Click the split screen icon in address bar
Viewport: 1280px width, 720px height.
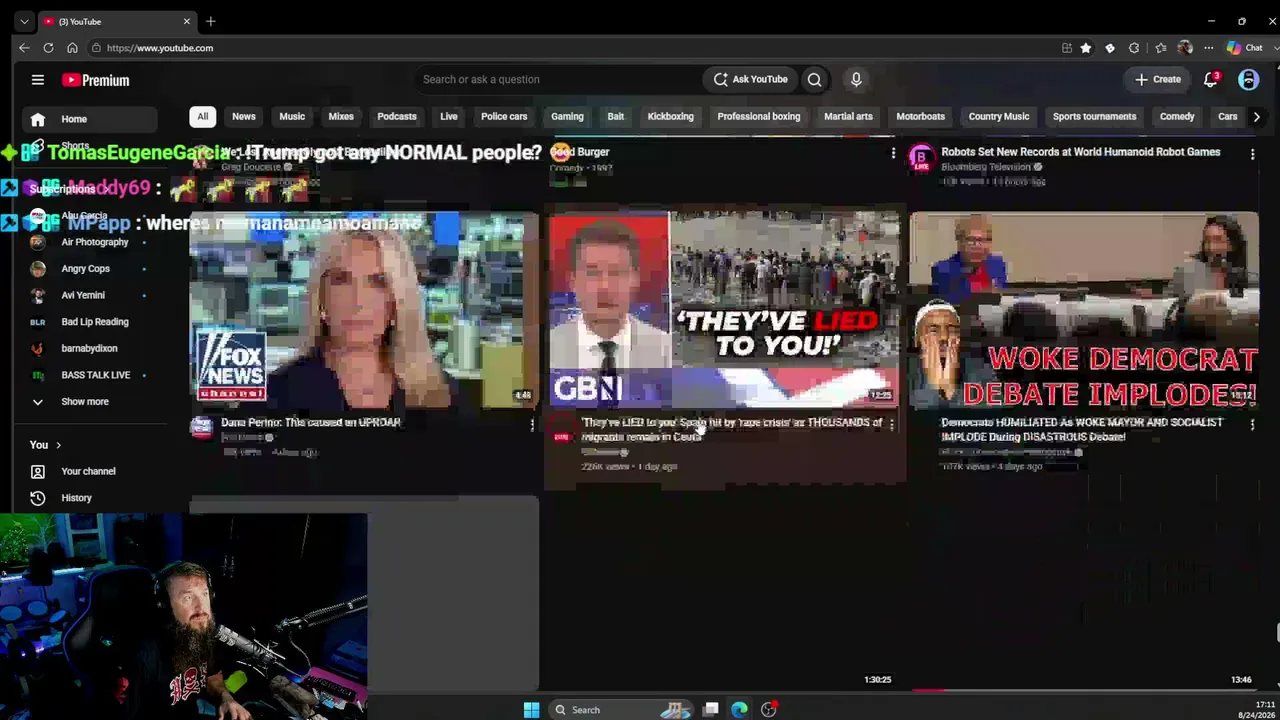[1067, 48]
